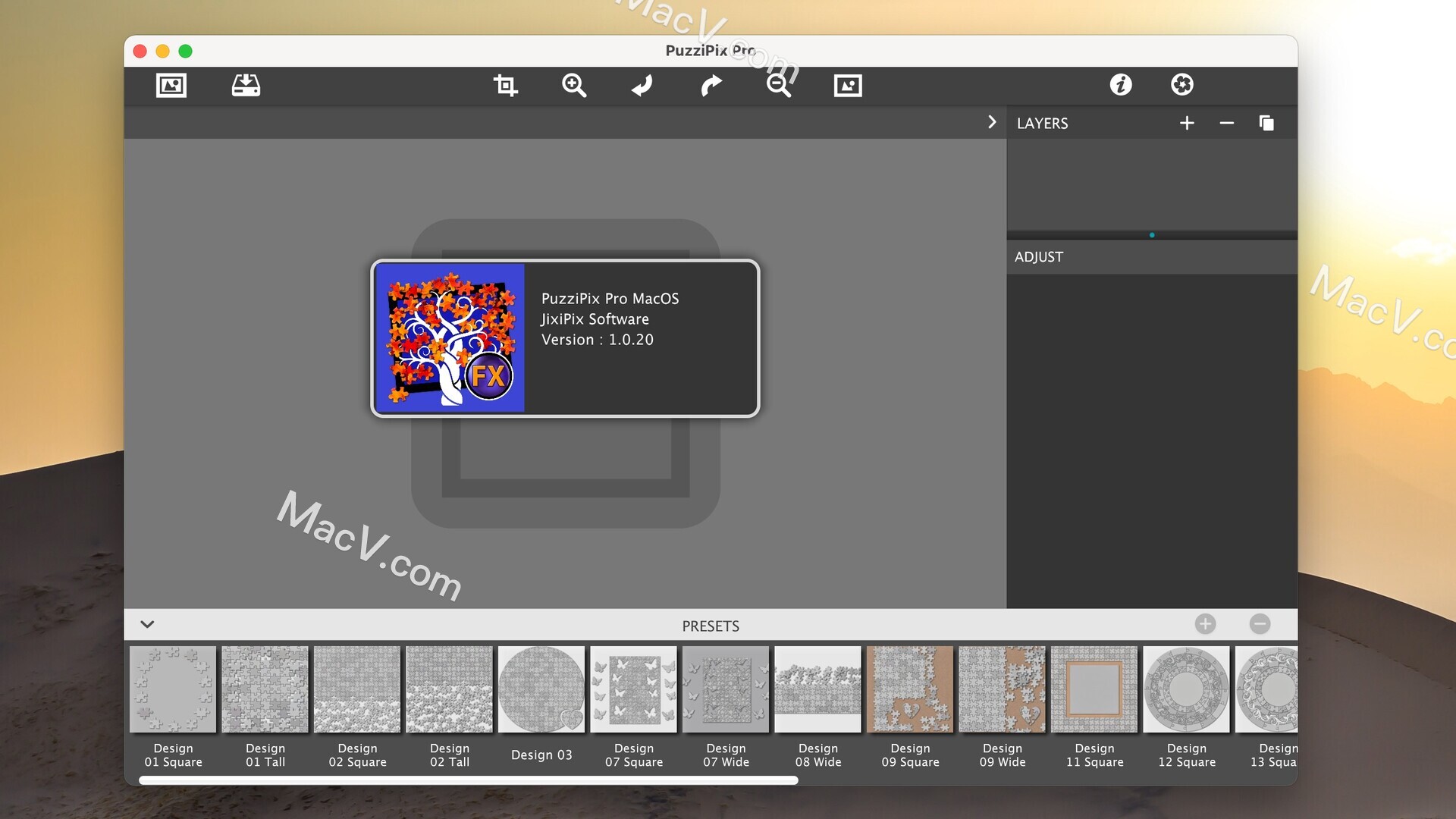Remove layer with the minus icon
The width and height of the screenshot is (1456, 819).
click(1226, 123)
